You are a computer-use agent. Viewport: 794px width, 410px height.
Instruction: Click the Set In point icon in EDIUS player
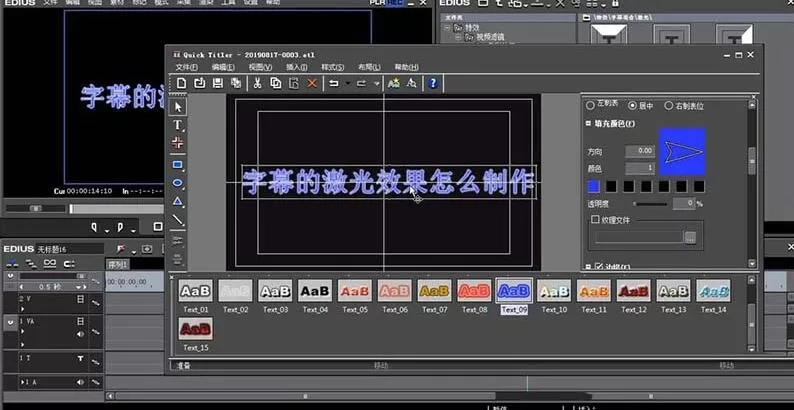pyautogui.click(x=94, y=227)
